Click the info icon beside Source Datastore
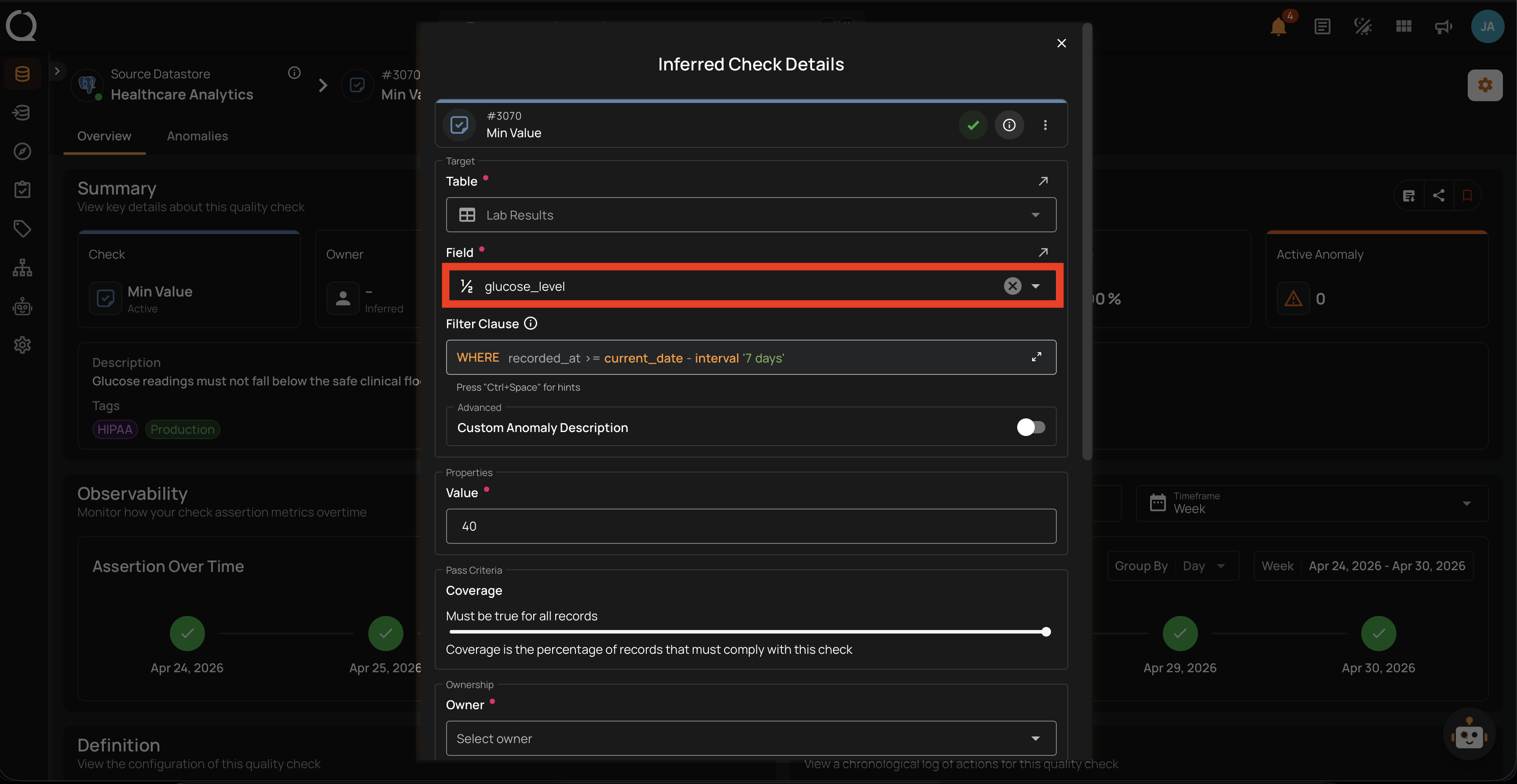This screenshot has width=1517, height=784. click(x=294, y=73)
